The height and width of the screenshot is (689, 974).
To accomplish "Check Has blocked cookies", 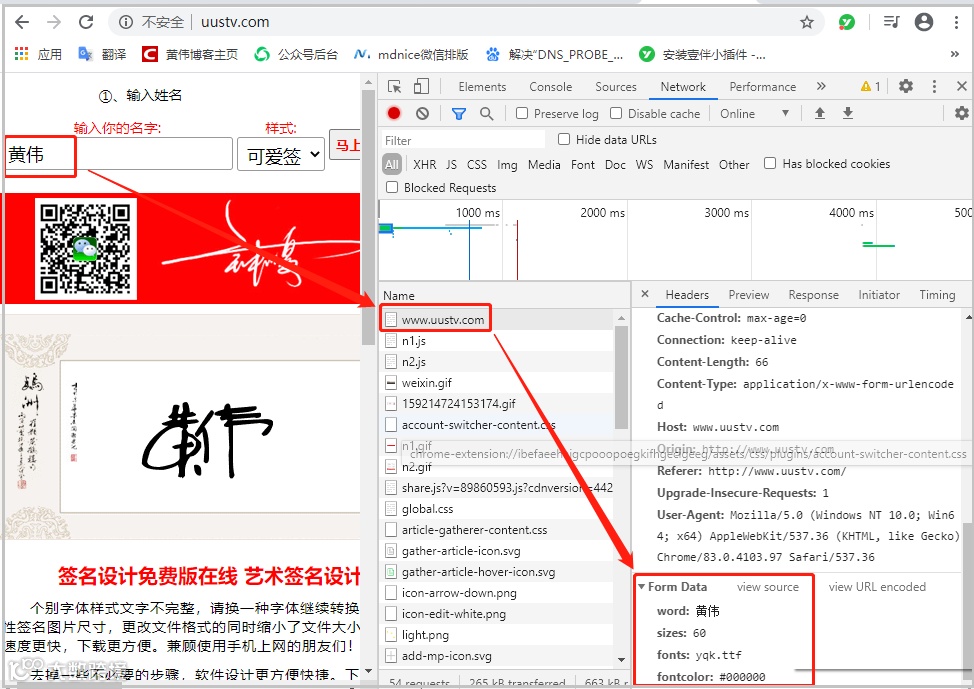I will (x=770, y=163).
